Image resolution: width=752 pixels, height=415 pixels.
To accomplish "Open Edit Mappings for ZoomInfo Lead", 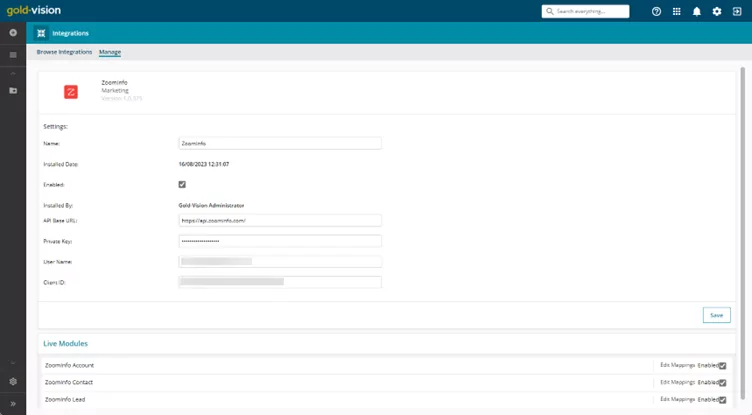I will point(677,399).
